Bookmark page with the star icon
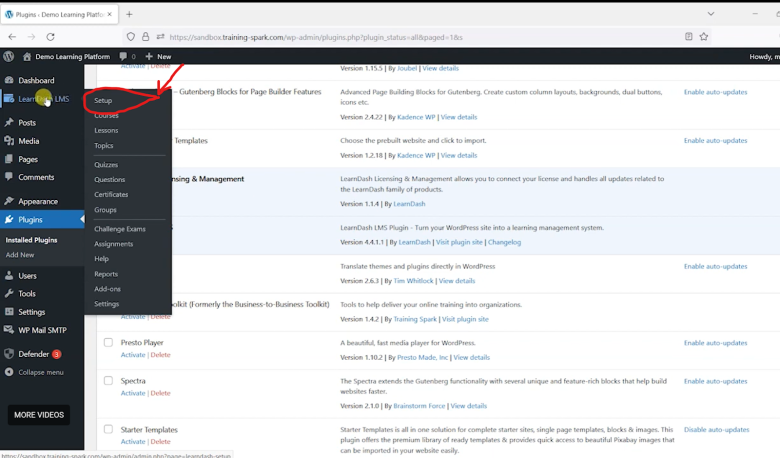Viewport: 780px width, 458px height. (704, 36)
